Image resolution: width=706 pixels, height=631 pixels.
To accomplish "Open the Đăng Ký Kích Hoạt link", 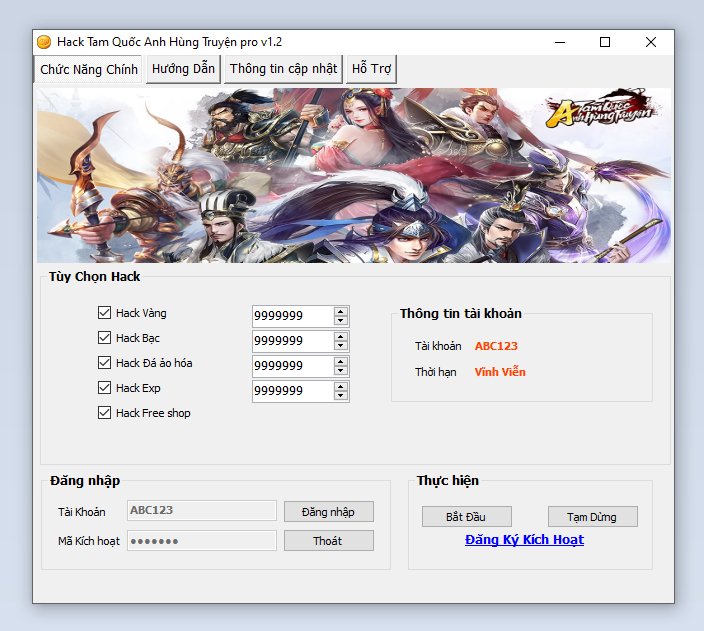I will tap(524, 540).
